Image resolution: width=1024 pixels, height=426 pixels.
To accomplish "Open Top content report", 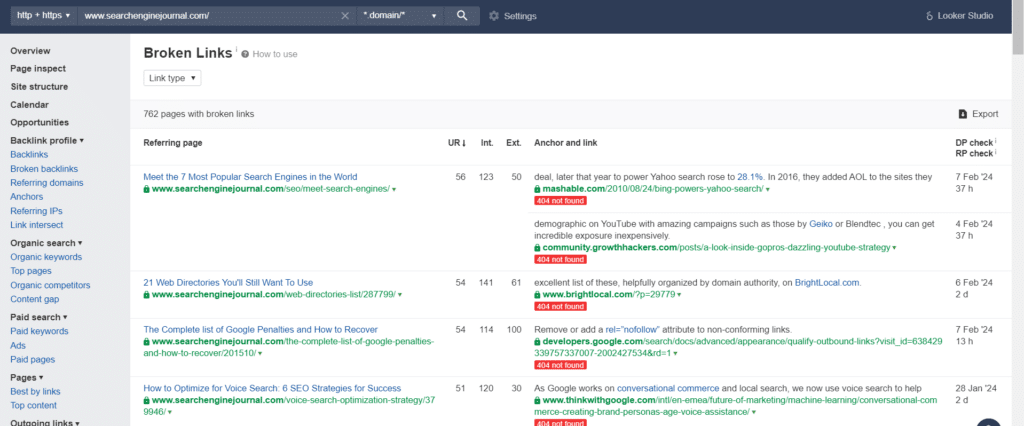I will pyautogui.click(x=33, y=406).
